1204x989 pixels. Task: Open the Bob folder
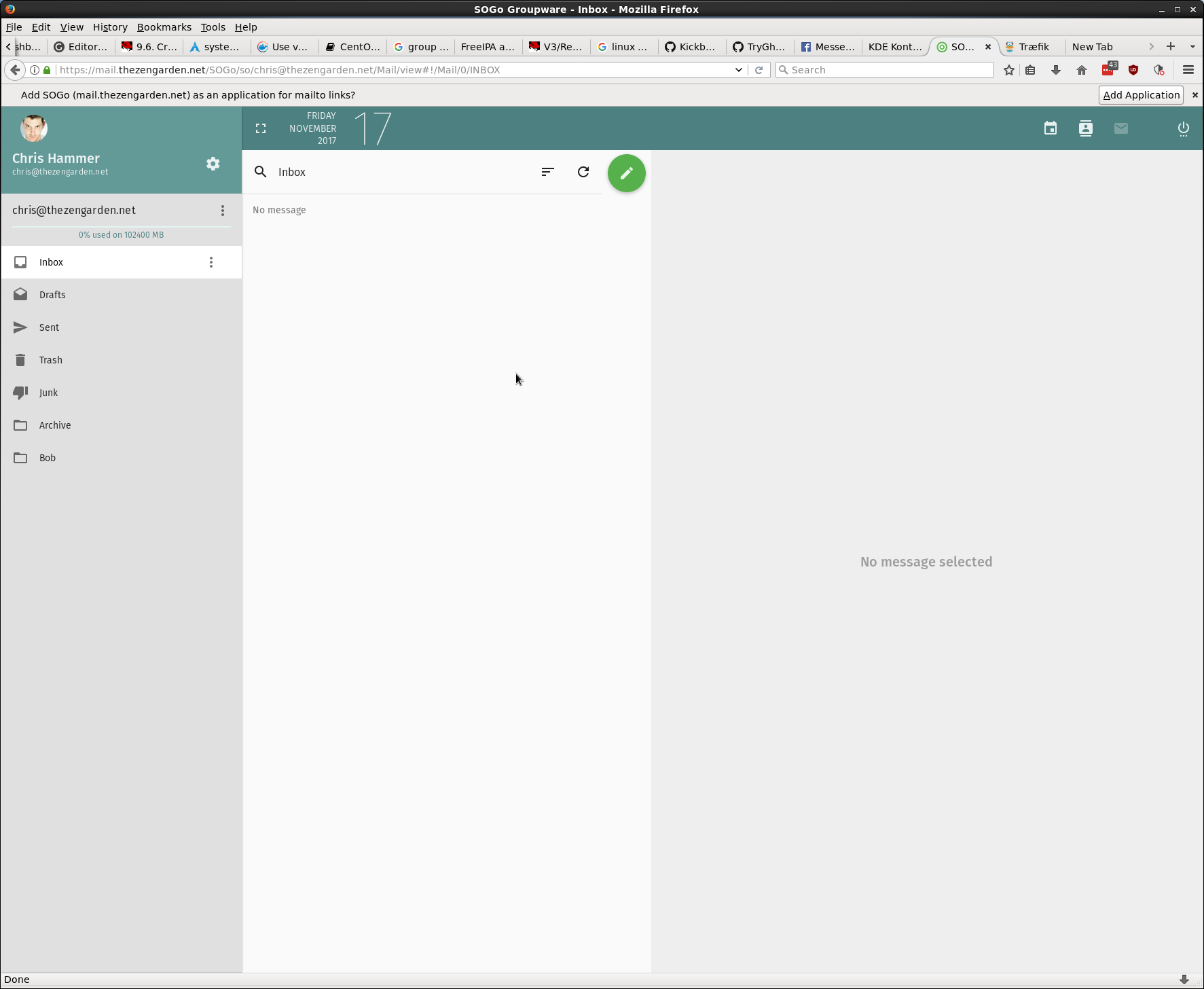[121, 458]
